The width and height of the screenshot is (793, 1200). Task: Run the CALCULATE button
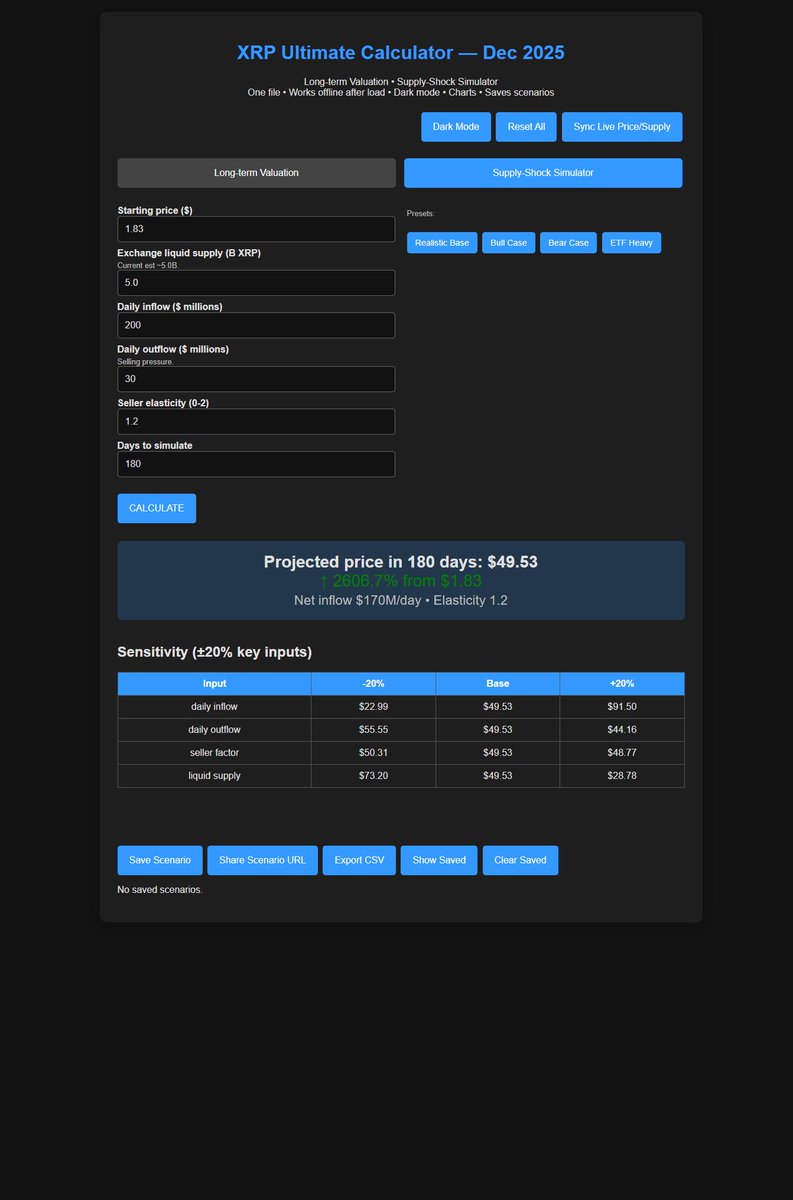[x=157, y=508]
